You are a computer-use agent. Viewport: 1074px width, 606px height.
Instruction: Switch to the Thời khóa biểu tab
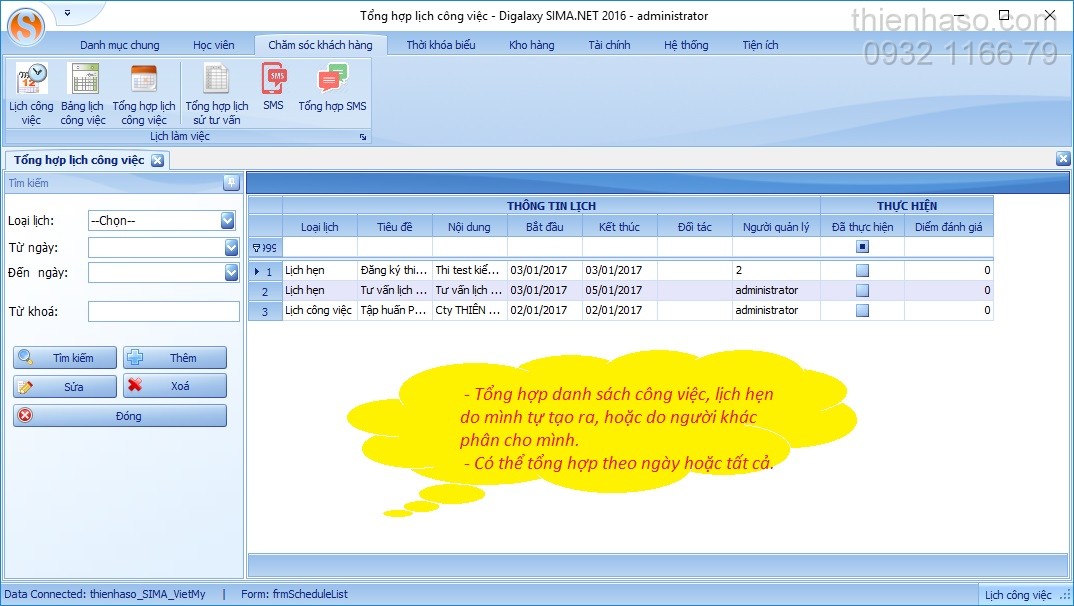[440, 45]
